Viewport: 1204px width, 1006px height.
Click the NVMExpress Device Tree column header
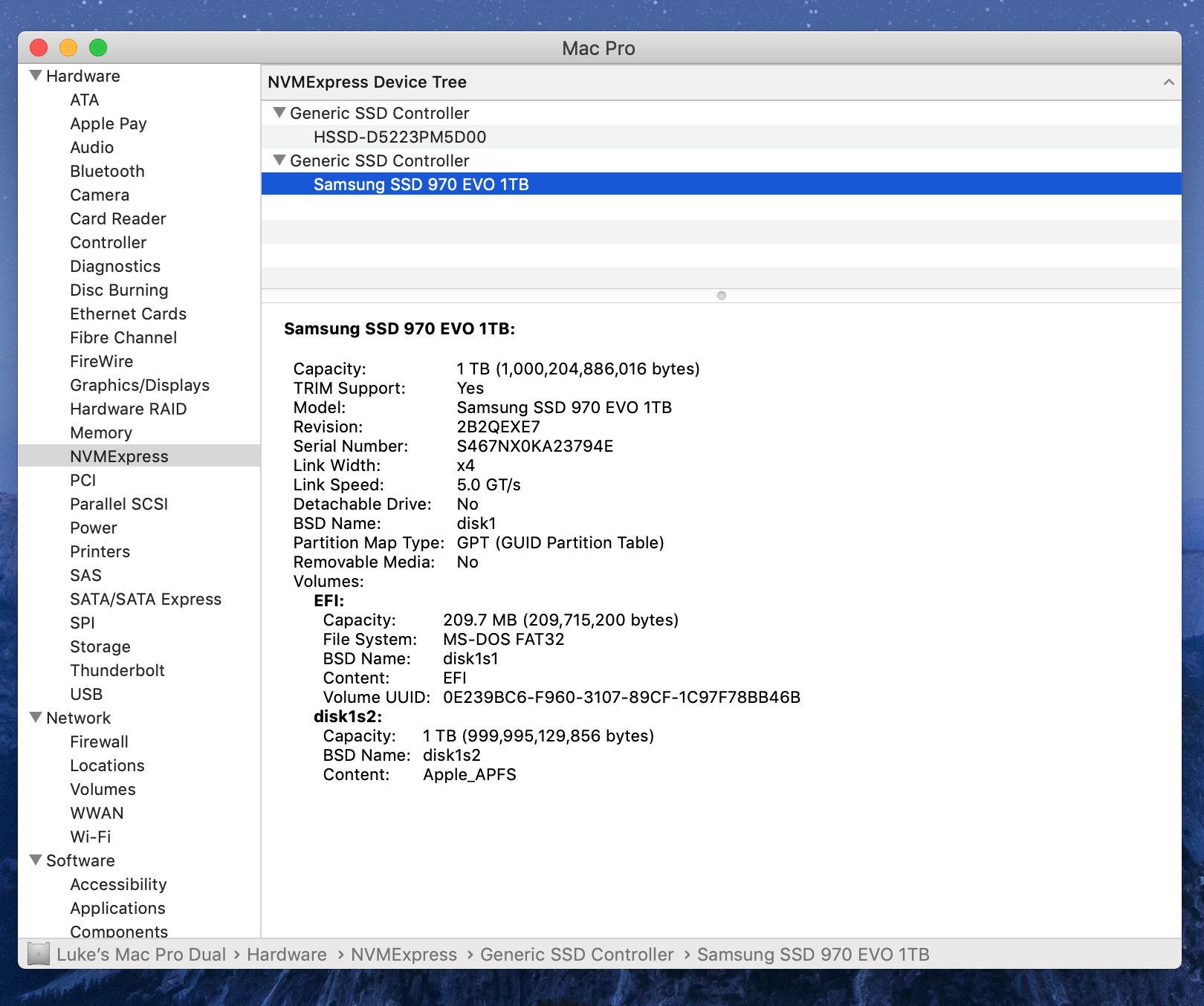(721, 82)
